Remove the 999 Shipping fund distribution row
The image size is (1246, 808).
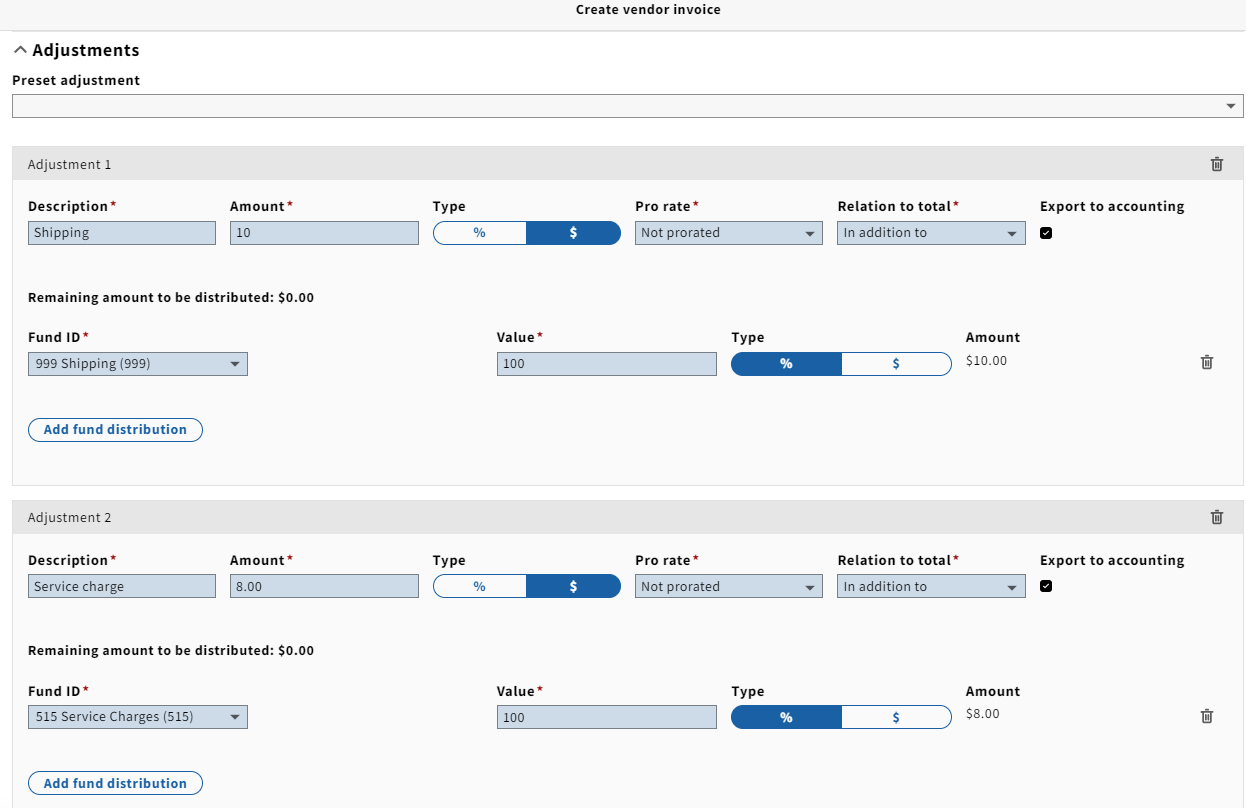1207,362
